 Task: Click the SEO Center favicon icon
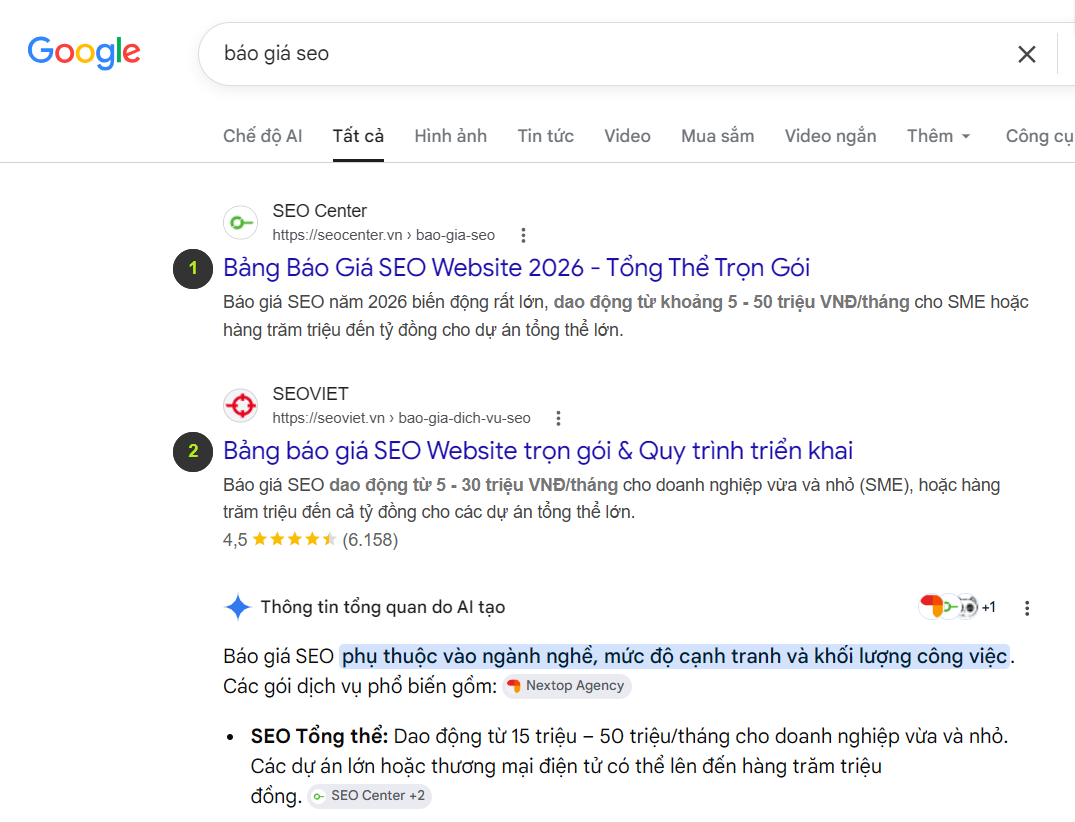tap(241, 222)
